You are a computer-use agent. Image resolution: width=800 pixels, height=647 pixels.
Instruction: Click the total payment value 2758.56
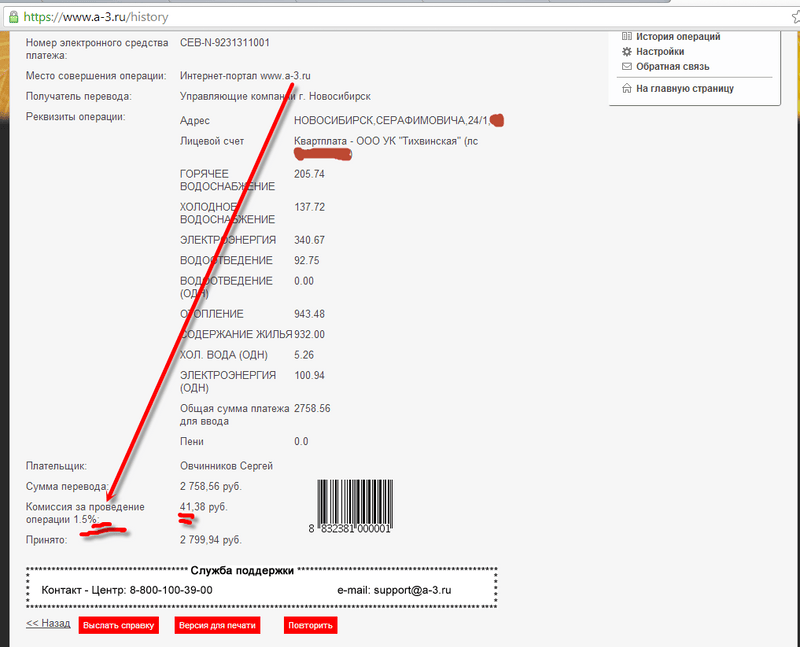(x=312, y=408)
